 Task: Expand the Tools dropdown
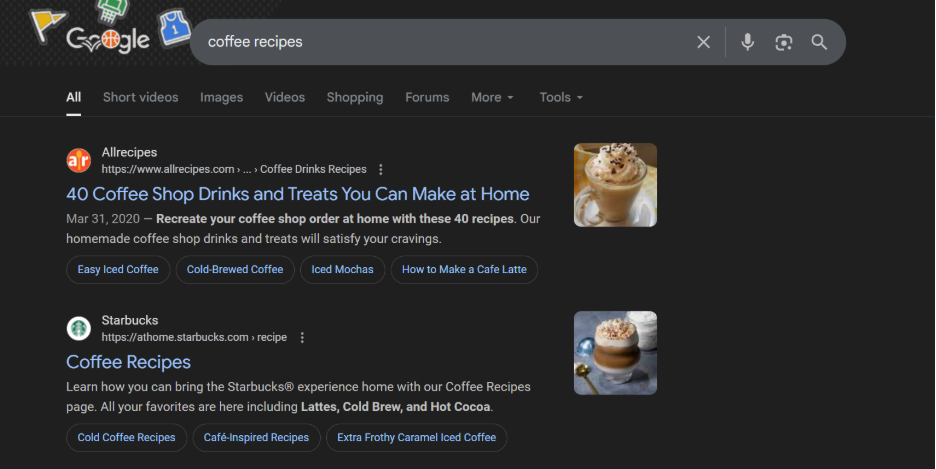coord(561,97)
